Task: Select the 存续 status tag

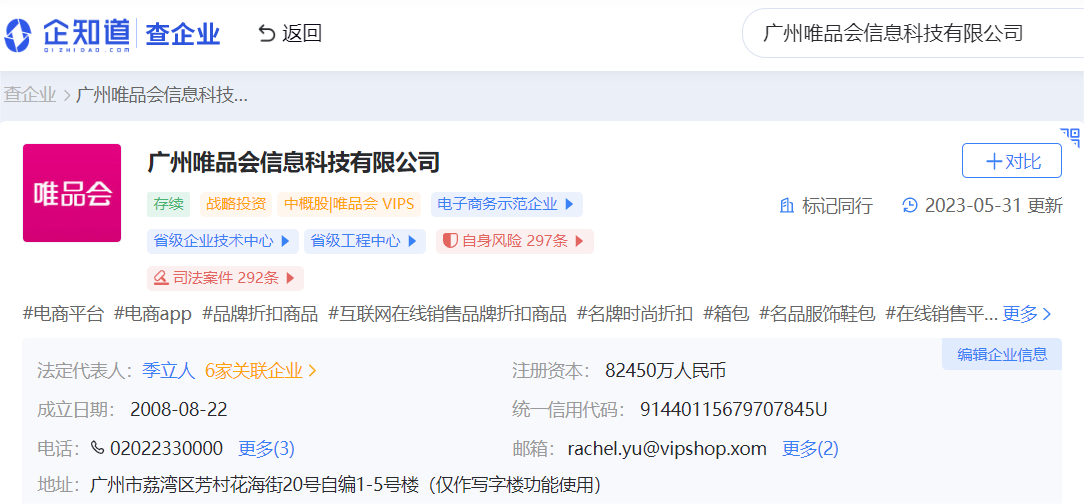Action: click(169, 205)
